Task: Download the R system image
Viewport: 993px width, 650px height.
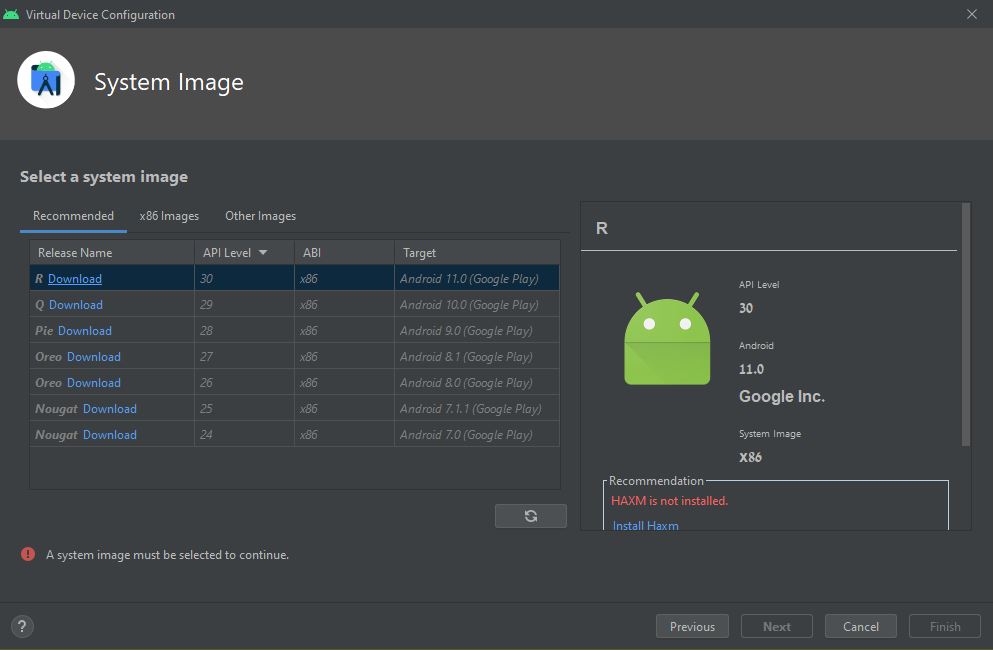Action: pyautogui.click(x=75, y=279)
